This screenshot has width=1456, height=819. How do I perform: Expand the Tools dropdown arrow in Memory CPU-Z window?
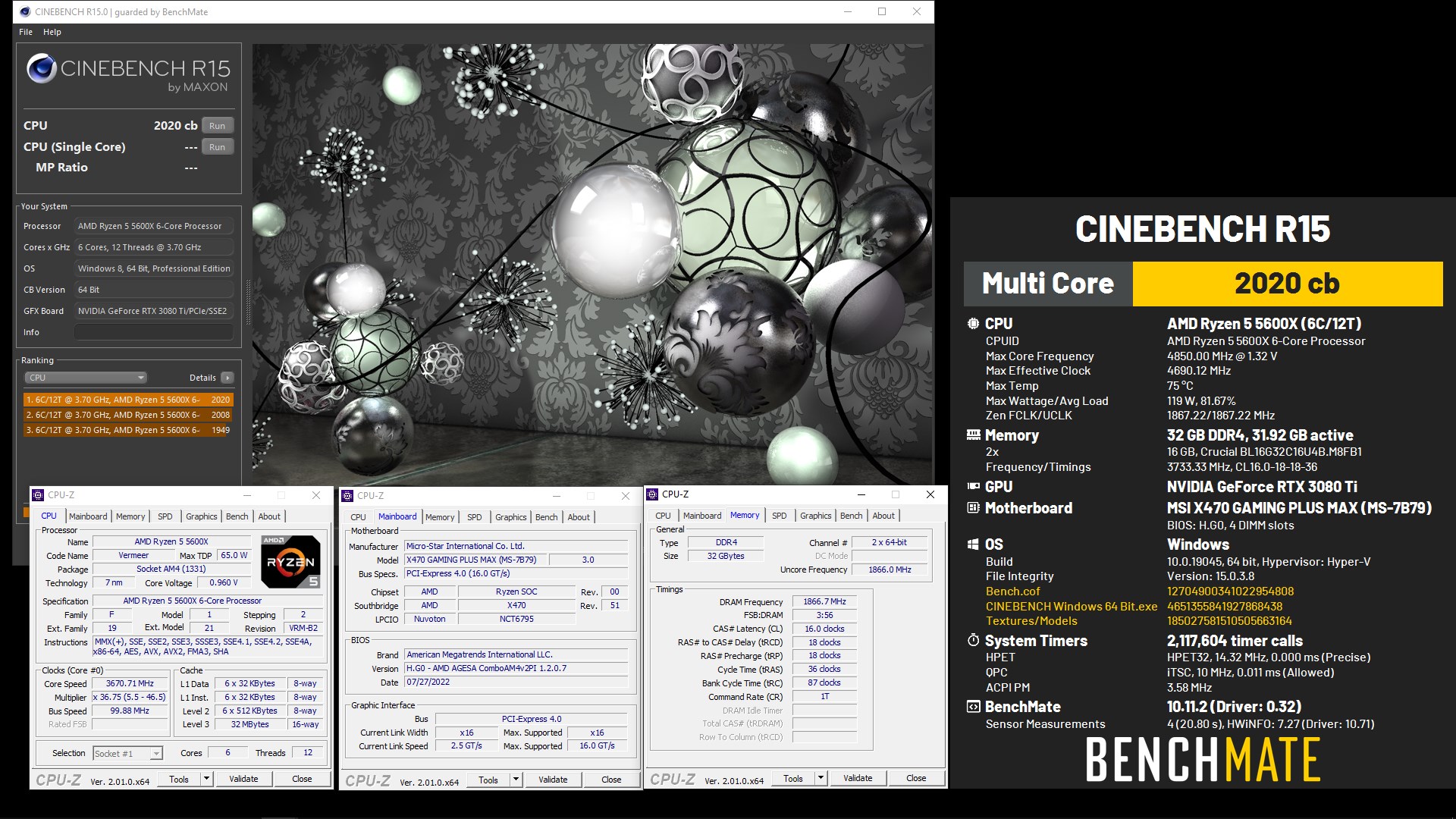click(x=821, y=778)
